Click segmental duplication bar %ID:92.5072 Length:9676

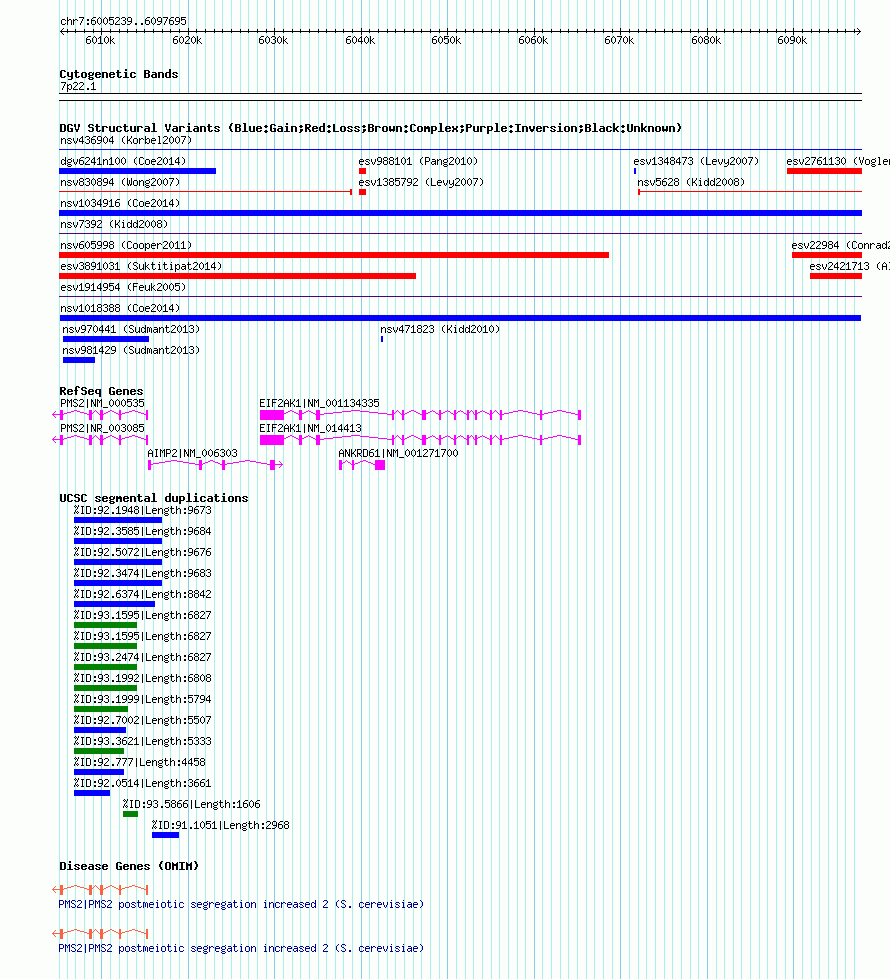click(x=118, y=562)
